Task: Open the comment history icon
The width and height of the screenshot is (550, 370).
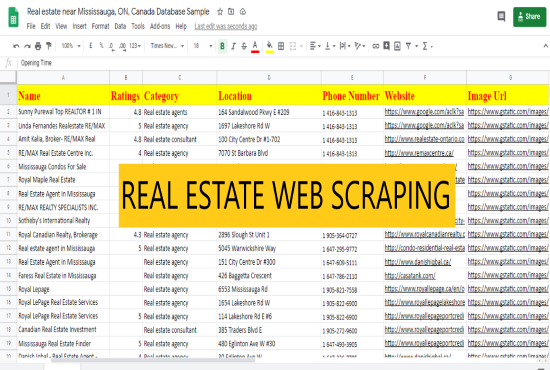Action: click(501, 16)
